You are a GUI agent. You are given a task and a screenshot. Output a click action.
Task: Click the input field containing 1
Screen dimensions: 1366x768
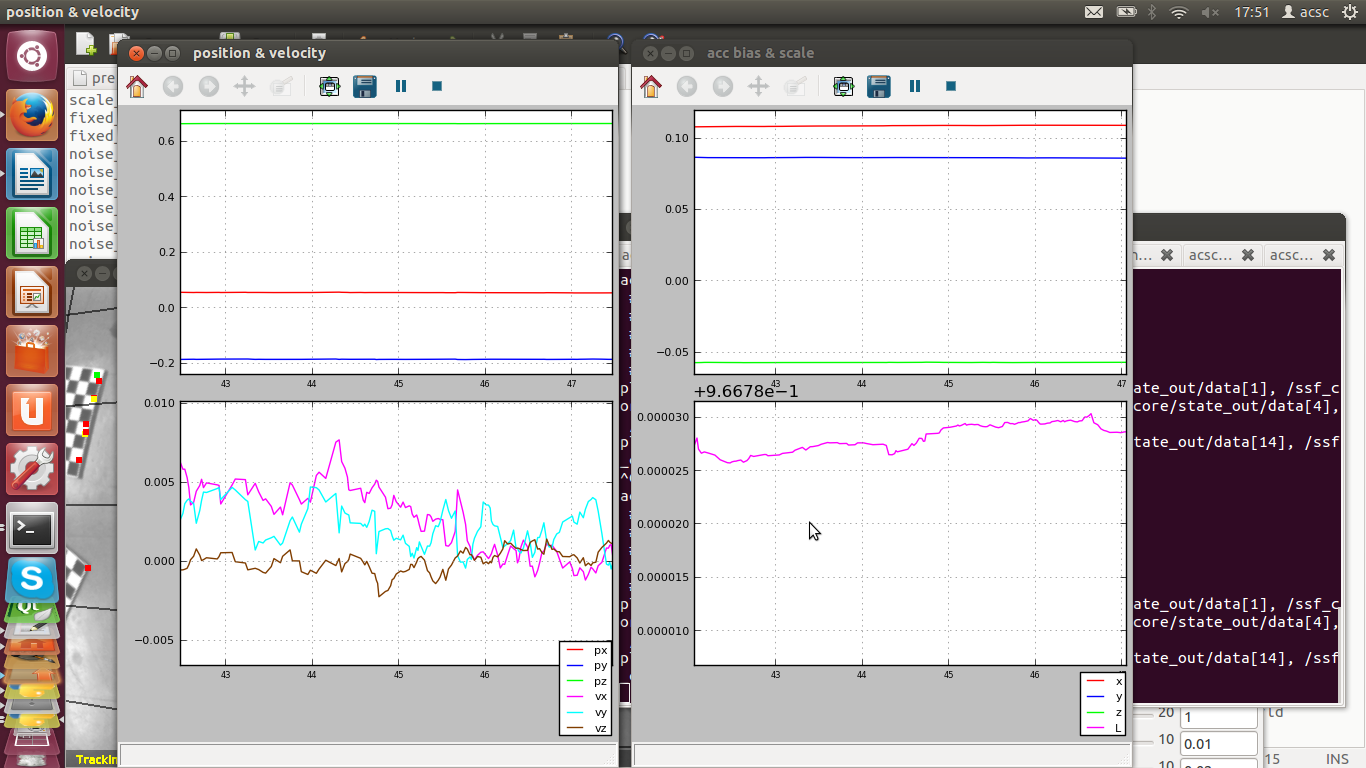(1218, 717)
